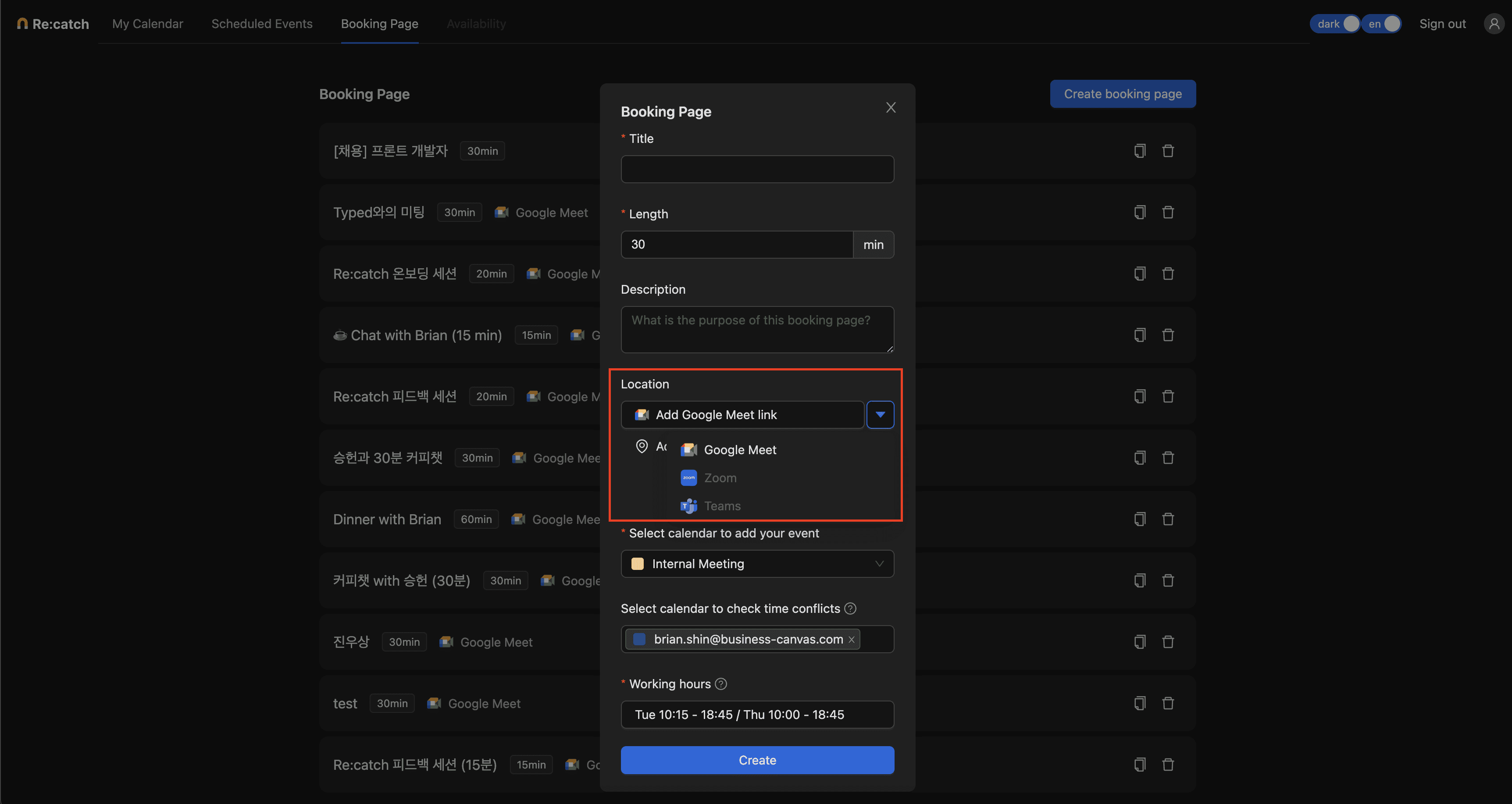Delete the Dinner with Brian booking page
Viewport: 1512px width, 804px height.
point(1168,519)
